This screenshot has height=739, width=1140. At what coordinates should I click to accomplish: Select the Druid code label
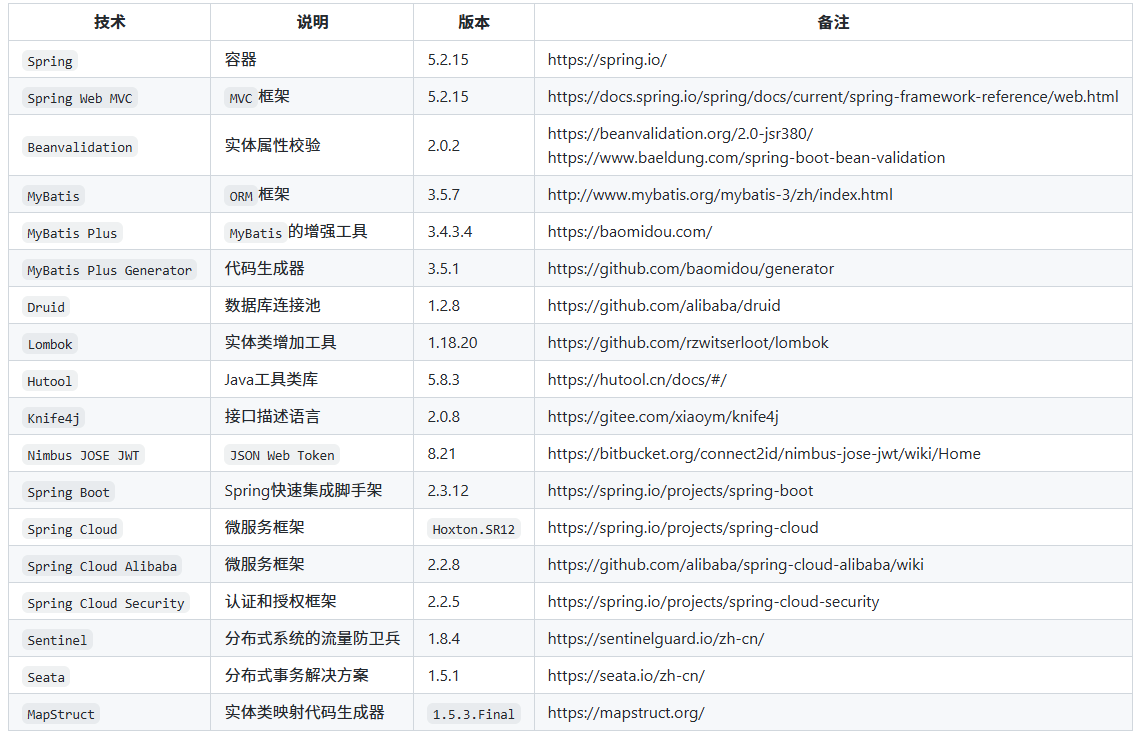(x=47, y=308)
